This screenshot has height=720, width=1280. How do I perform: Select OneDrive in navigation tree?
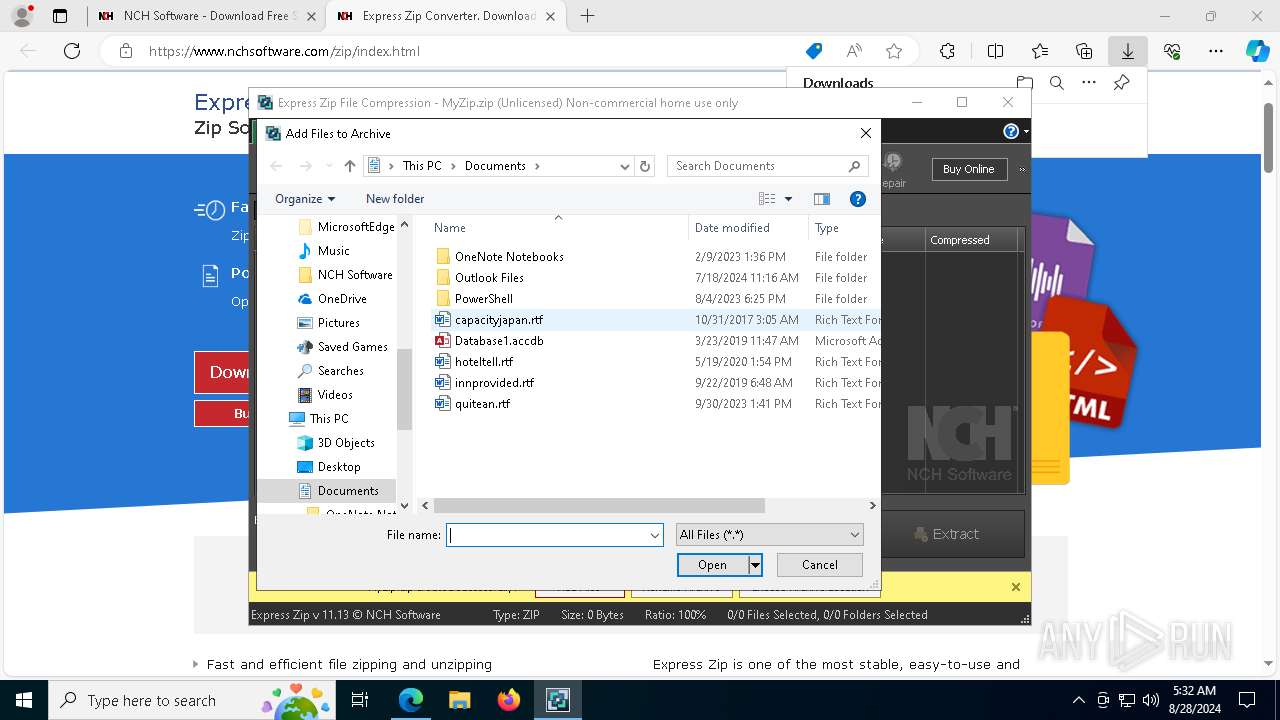[x=332, y=299]
